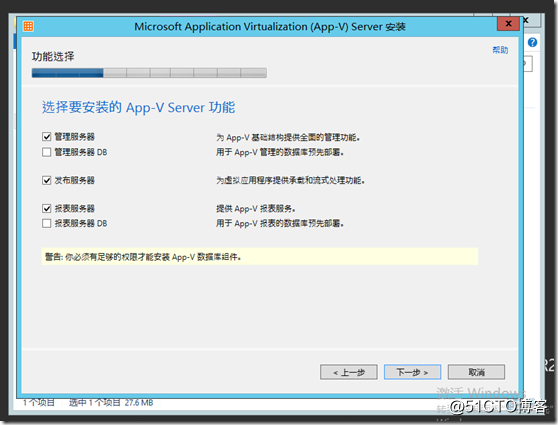
Task: Click the 功能选择 heading
Action: pyautogui.click(x=53, y=56)
